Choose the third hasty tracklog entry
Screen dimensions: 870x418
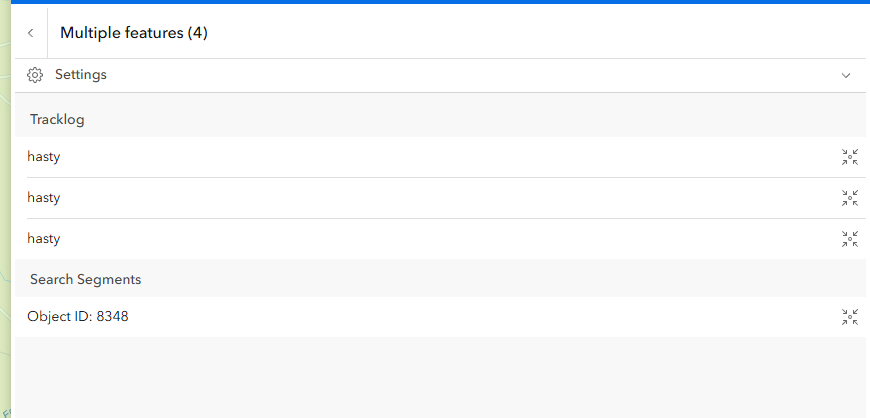pos(44,239)
